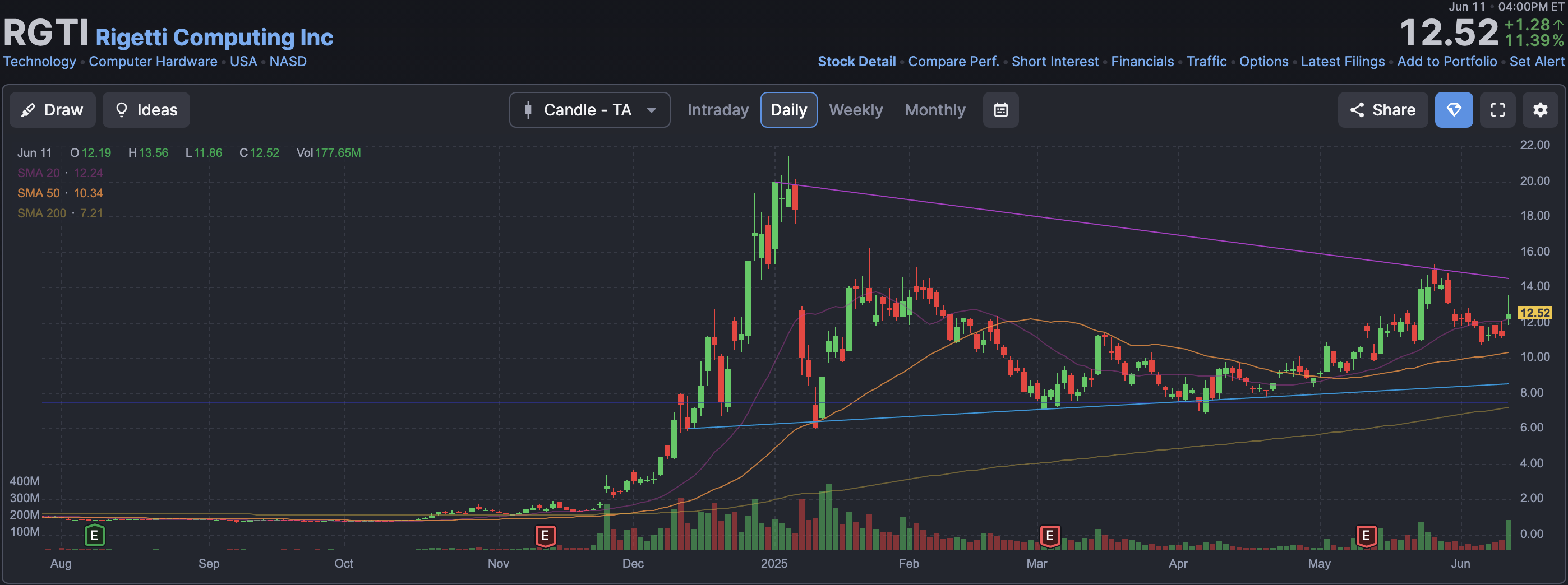Click the November red earnings E marker
Viewport: 1568px width, 585px height.
[546, 536]
